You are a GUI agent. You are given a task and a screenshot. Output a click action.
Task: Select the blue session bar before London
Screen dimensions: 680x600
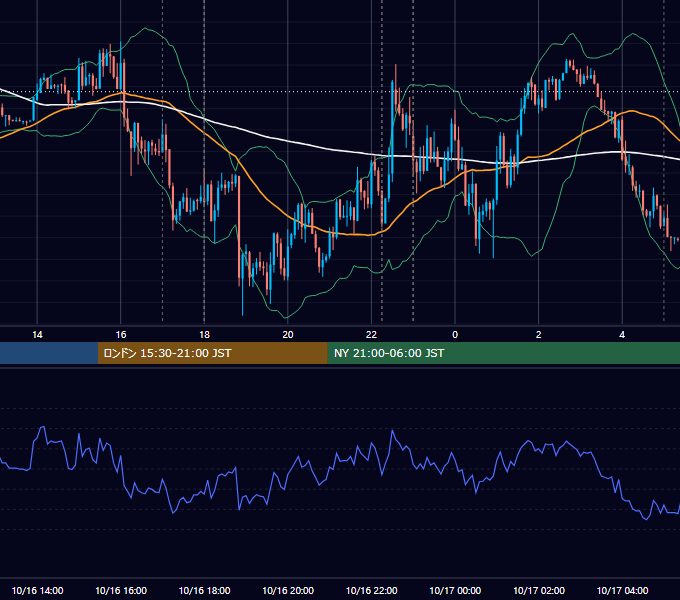(49, 353)
